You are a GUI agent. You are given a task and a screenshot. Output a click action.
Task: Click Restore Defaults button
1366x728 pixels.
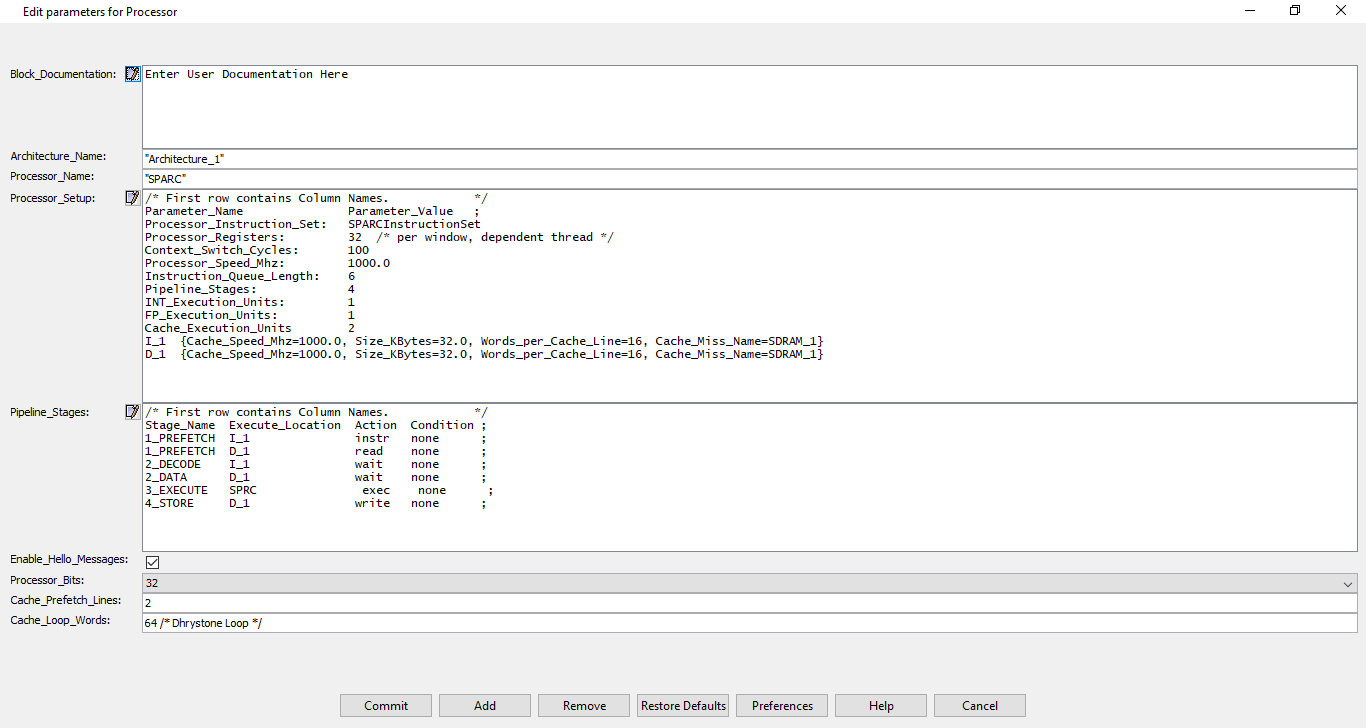pyautogui.click(x=683, y=705)
